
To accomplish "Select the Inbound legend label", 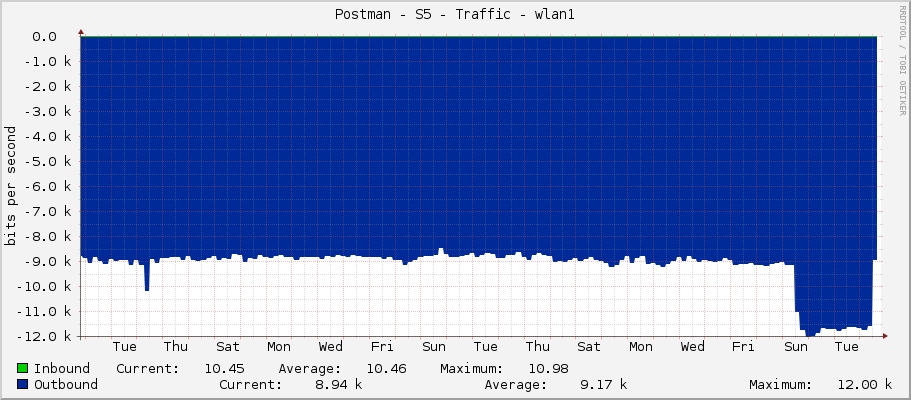I will point(62,369).
